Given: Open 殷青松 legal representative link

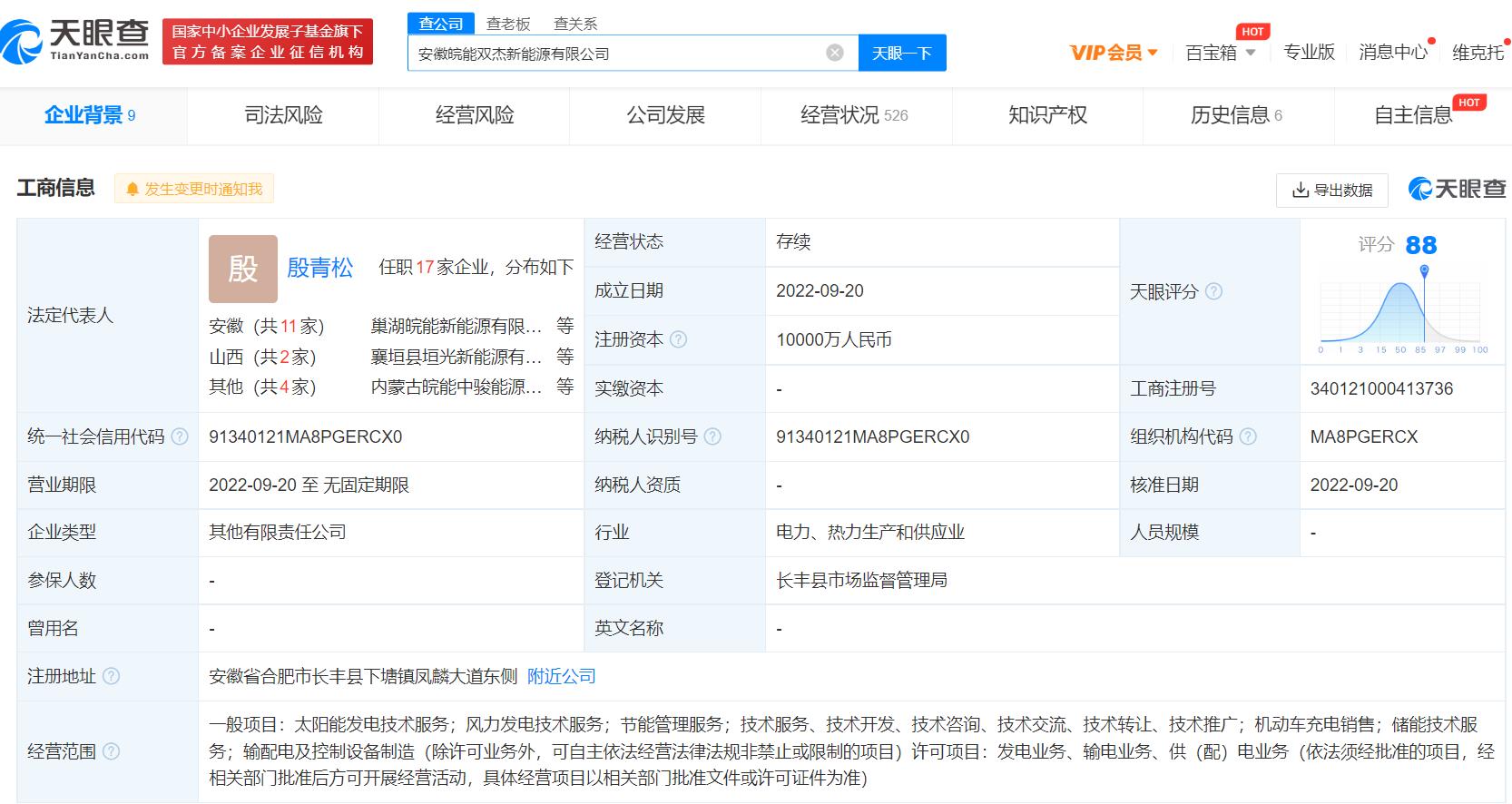Looking at the screenshot, I should (x=320, y=268).
